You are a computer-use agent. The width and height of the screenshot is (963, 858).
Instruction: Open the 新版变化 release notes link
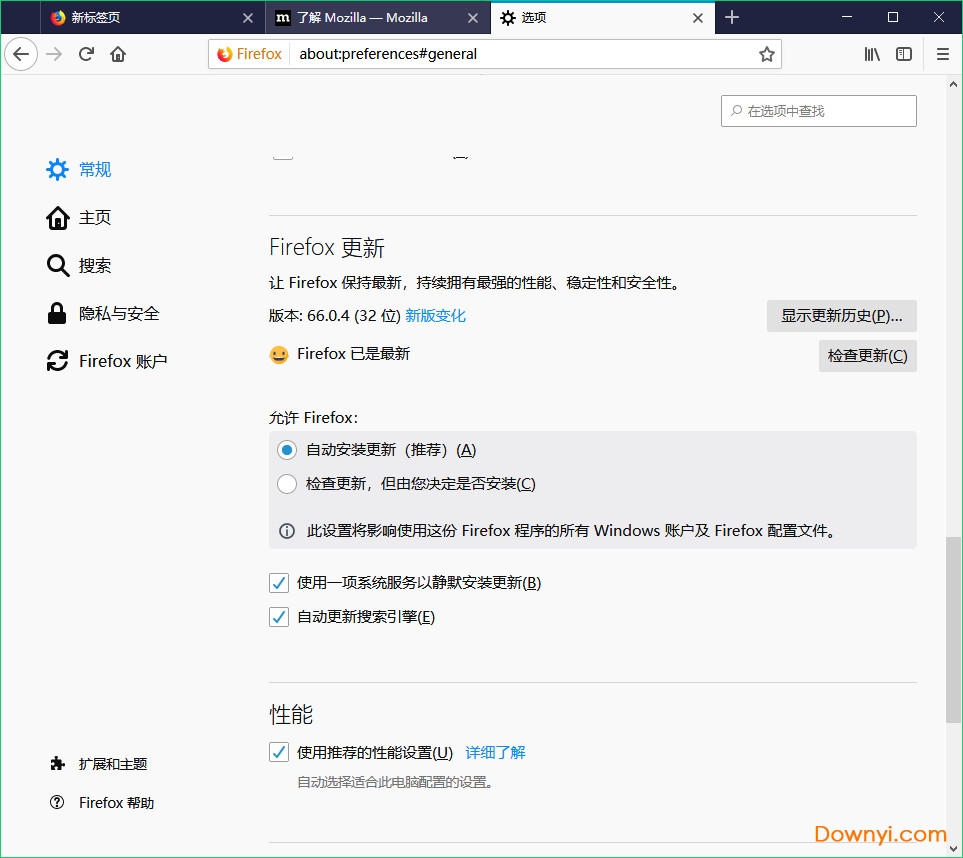pos(435,316)
